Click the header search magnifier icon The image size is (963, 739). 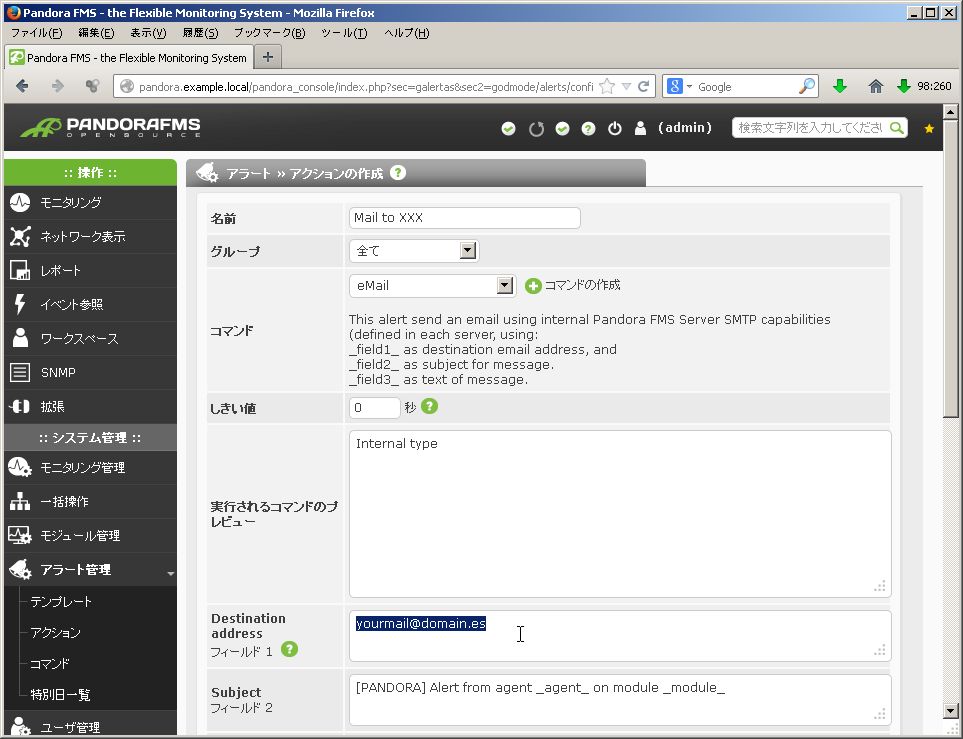click(x=897, y=128)
